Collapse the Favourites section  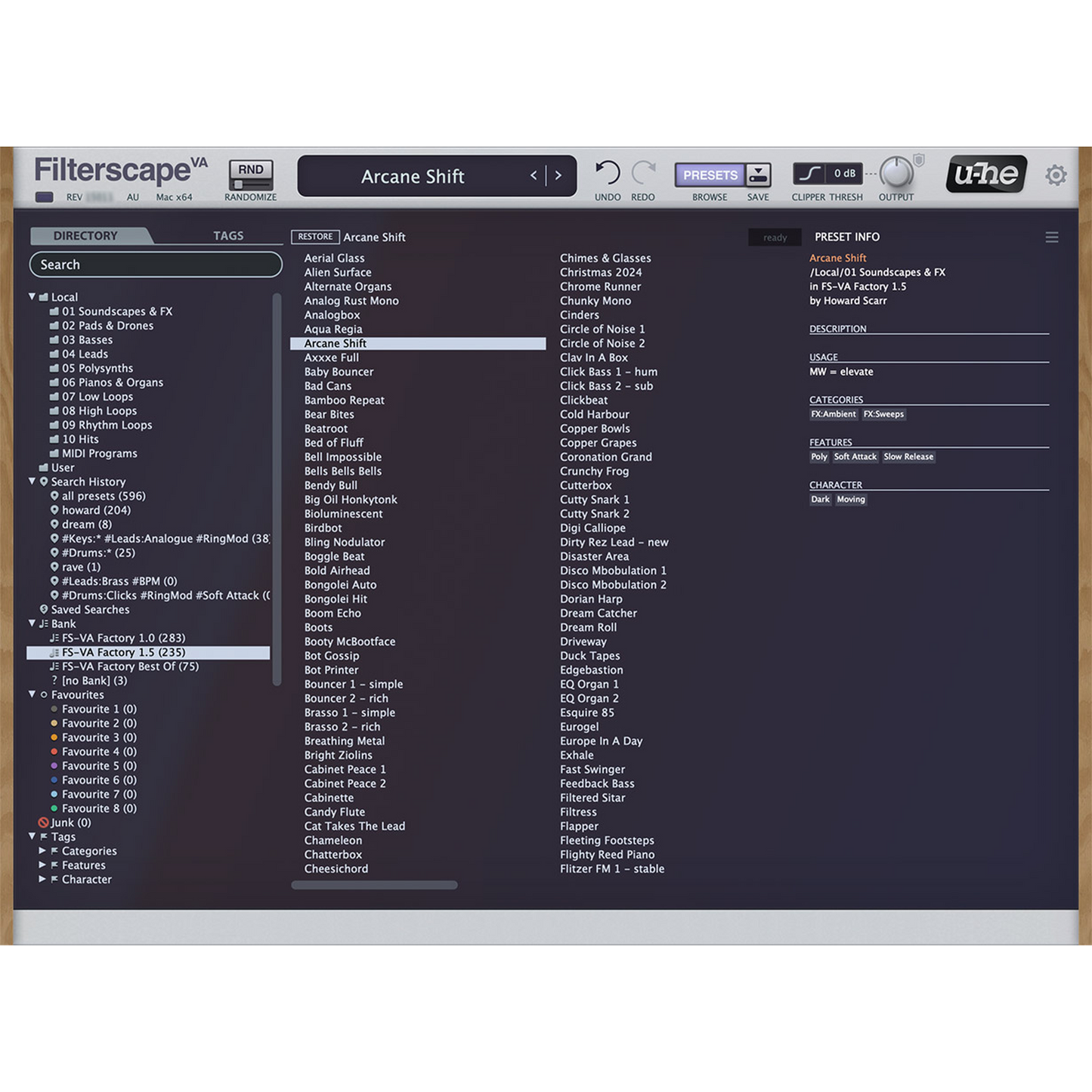pos(32,694)
